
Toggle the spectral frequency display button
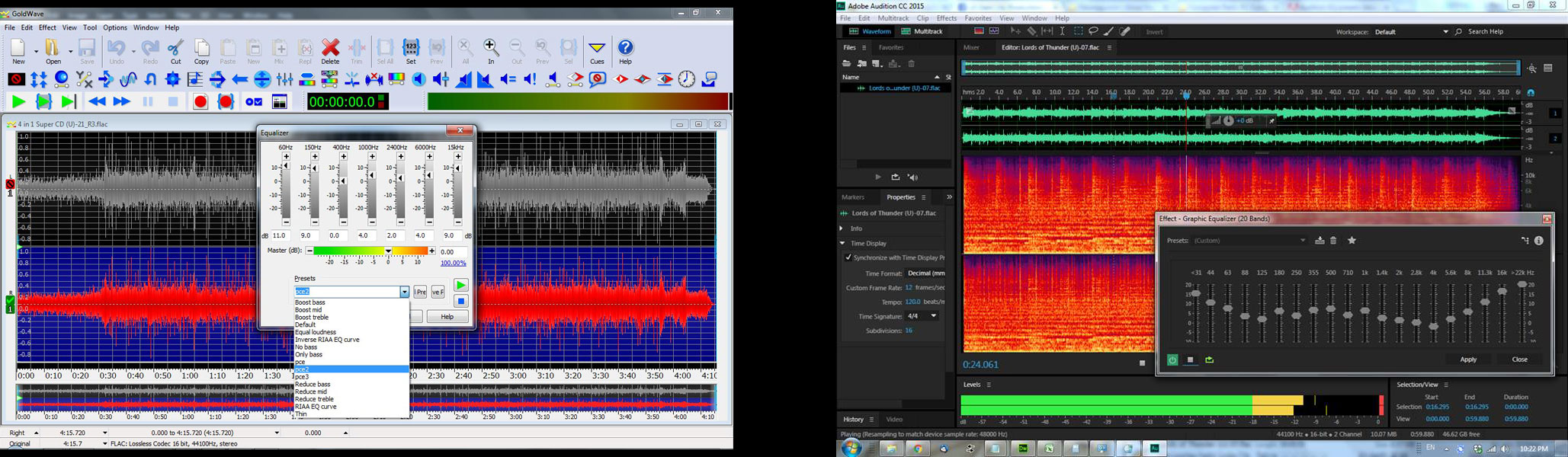tap(979, 31)
